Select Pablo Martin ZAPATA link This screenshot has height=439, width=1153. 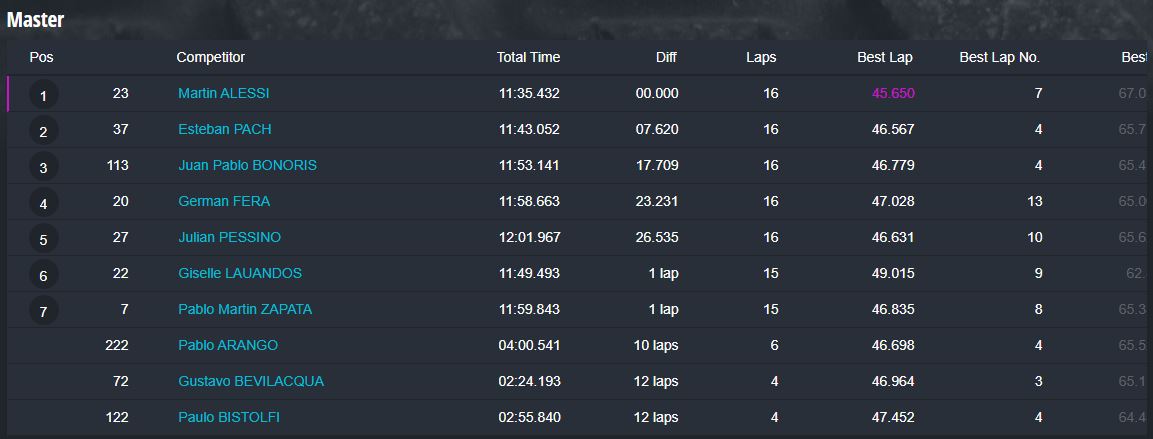[245, 310]
